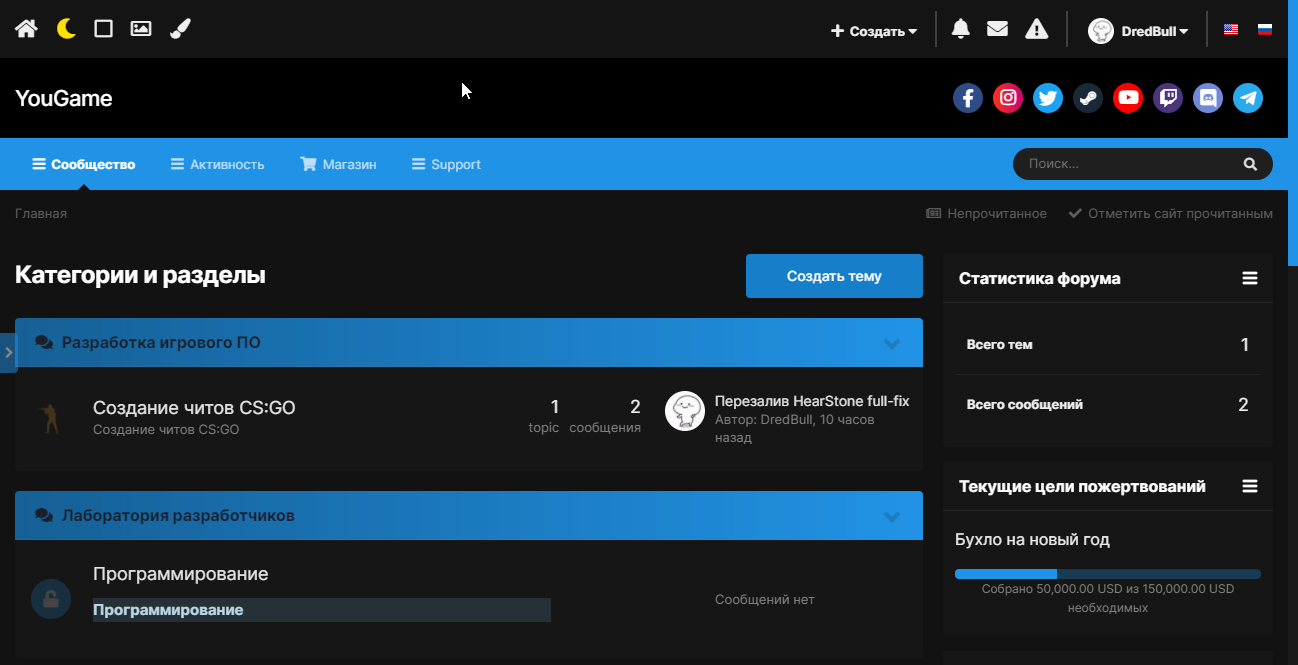The height and width of the screenshot is (665, 1298).
Task: Open the YouGame Discord link icon
Action: pyautogui.click(x=1208, y=98)
